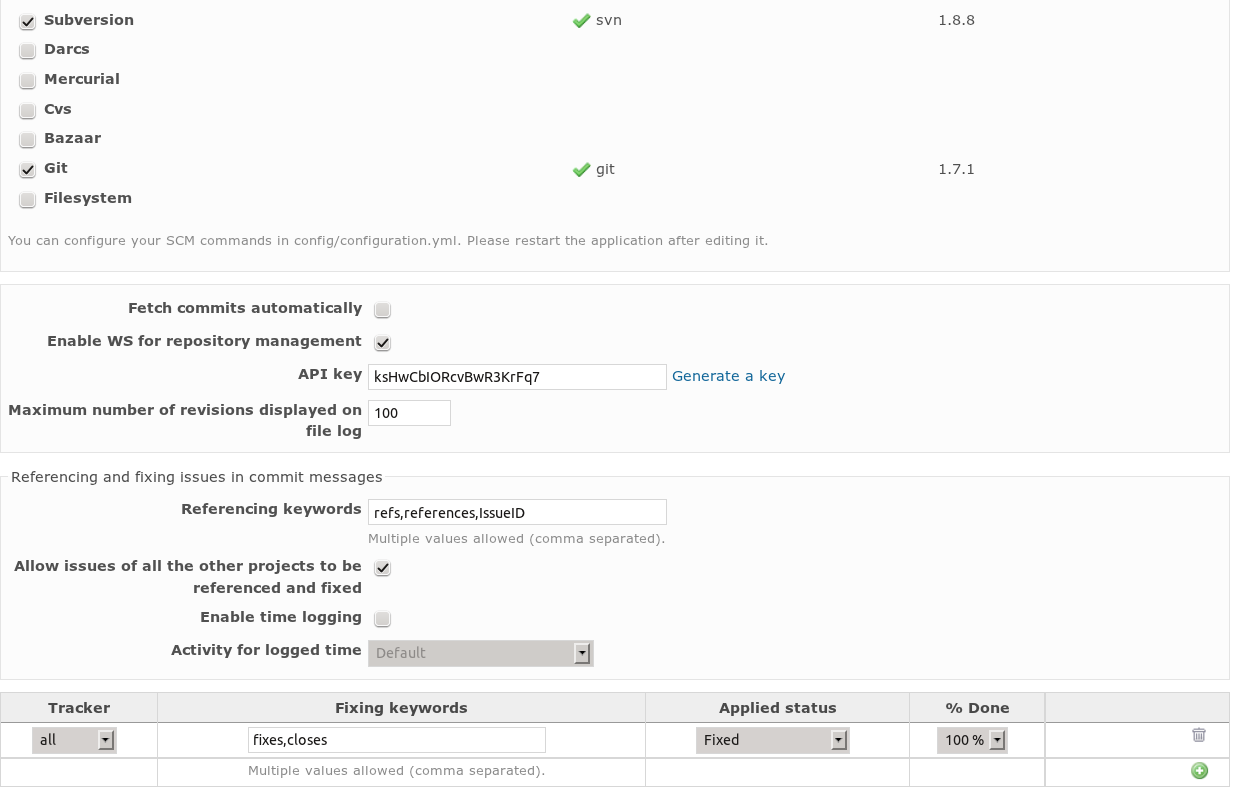Open the Tracker dropdown set to all
The height and width of the screenshot is (788, 1237).
click(75, 740)
